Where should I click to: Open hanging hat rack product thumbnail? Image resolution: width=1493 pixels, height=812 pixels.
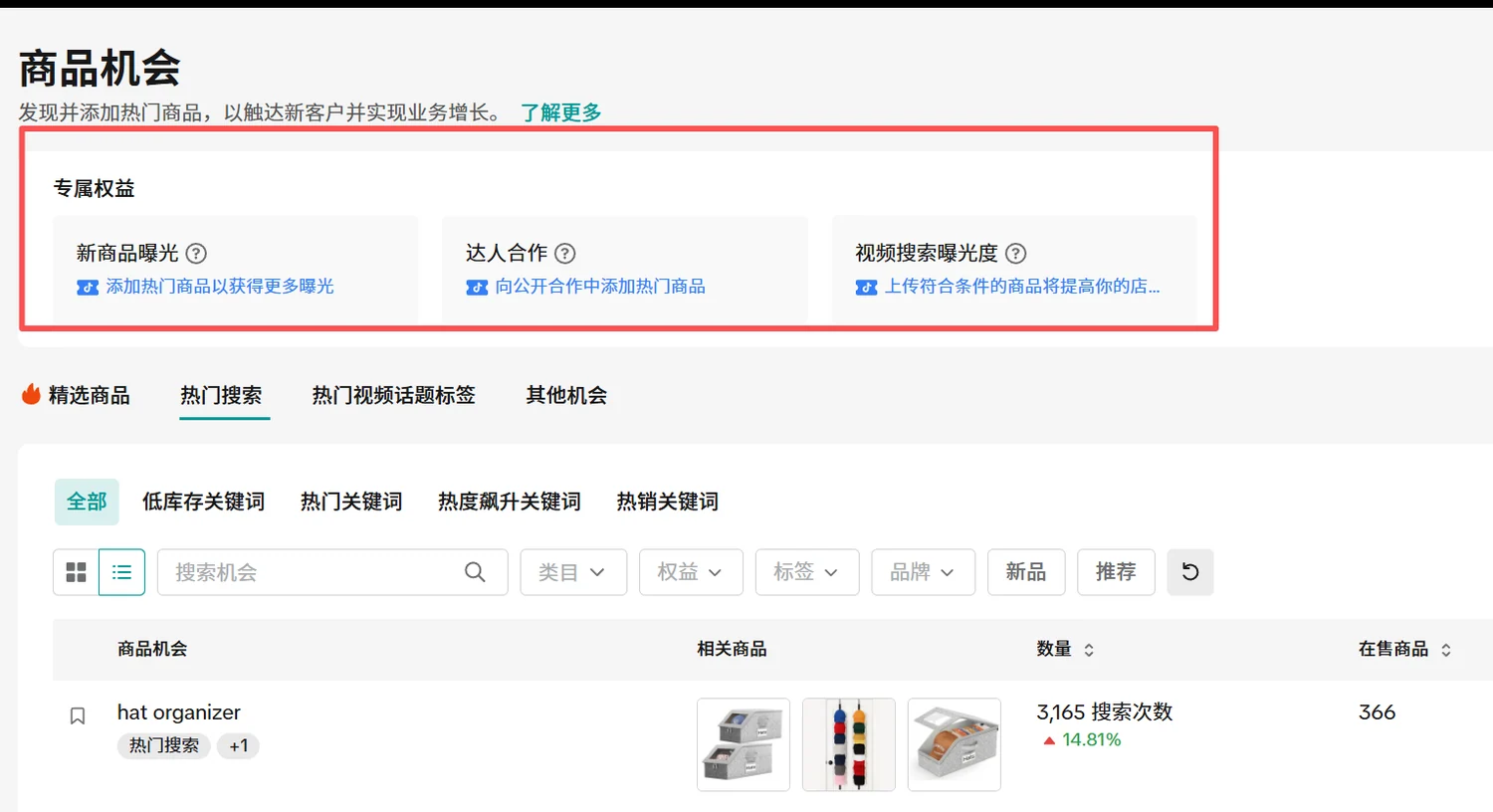point(849,744)
